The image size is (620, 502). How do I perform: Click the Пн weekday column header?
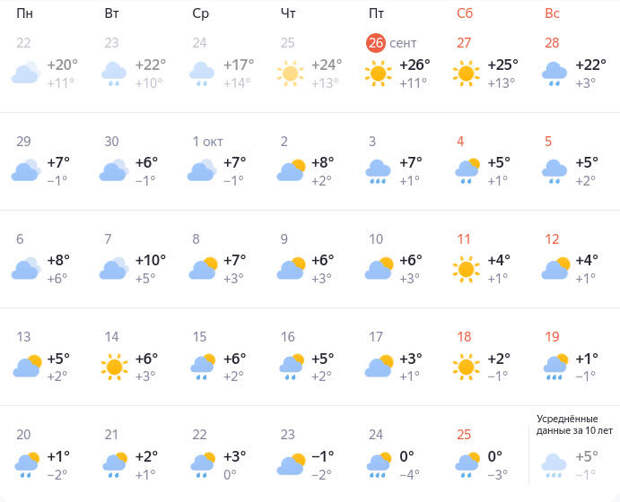24,13
